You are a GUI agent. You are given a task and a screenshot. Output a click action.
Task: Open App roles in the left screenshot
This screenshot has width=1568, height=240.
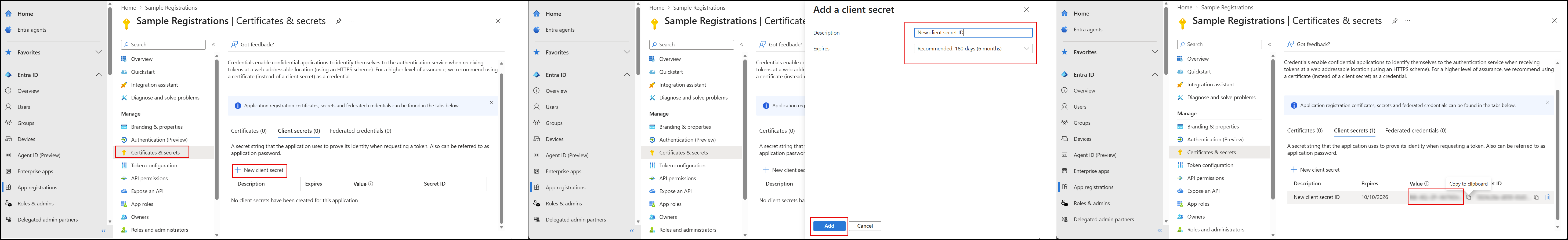pos(142,204)
